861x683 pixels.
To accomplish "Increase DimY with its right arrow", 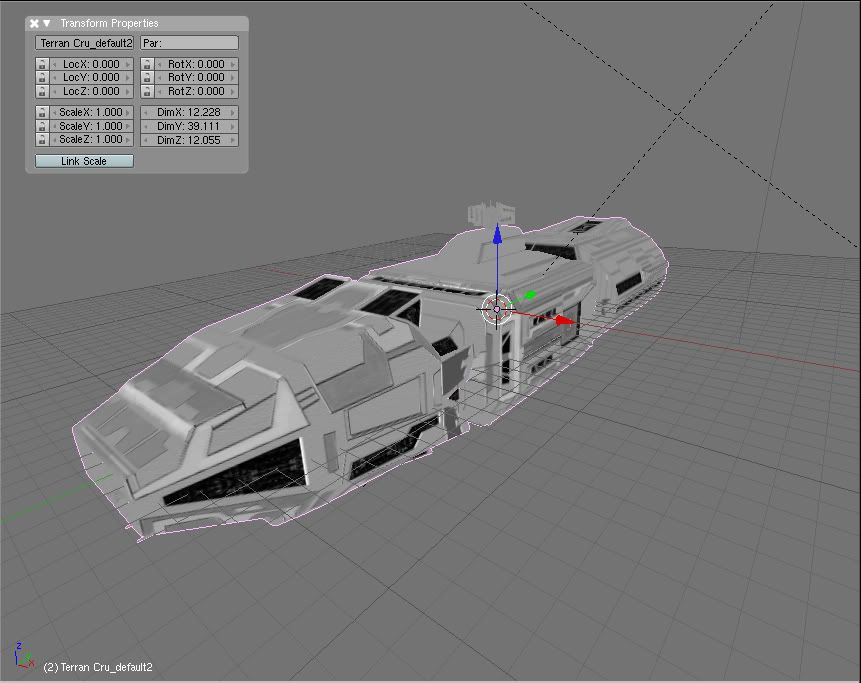I will point(233,126).
